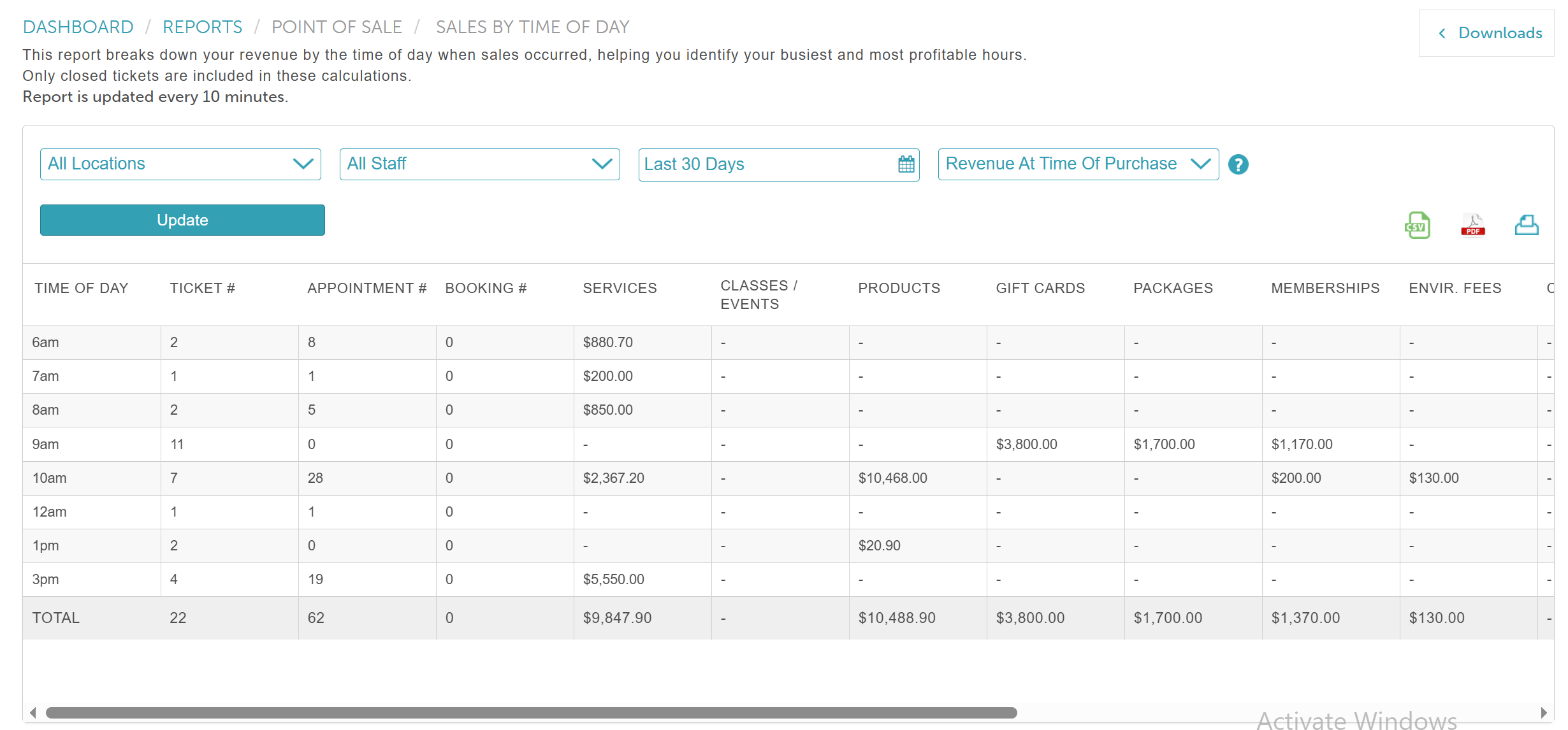Click the horizontal table scrollbar

point(531,713)
